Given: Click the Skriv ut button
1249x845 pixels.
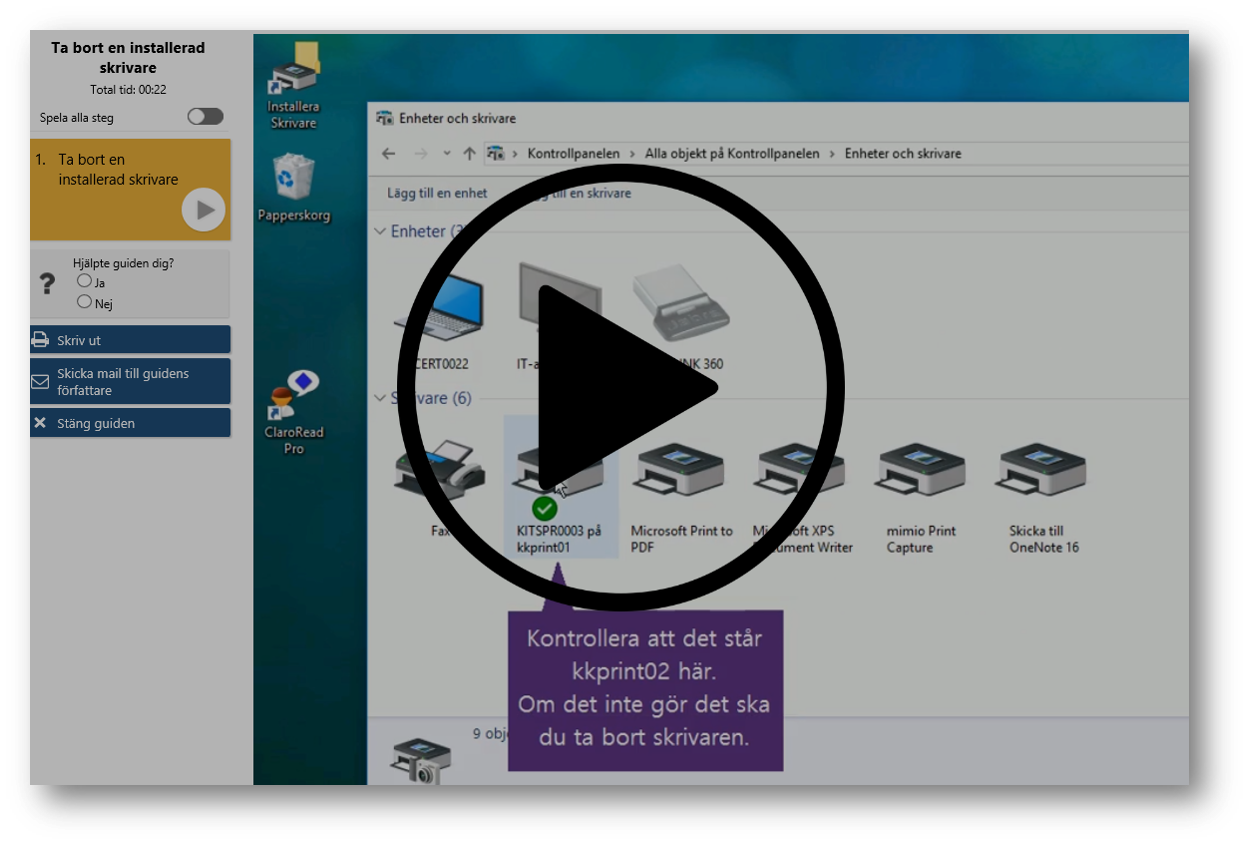Looking at the screenshot, I should [130, 340].
